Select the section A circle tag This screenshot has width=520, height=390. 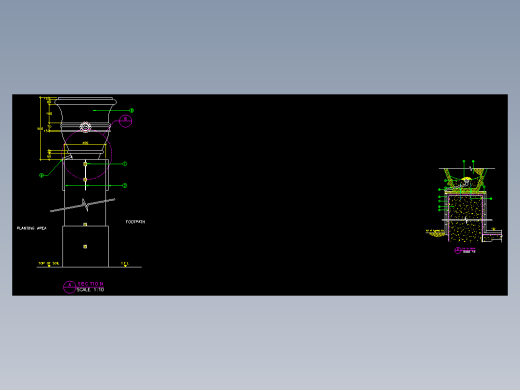[69, 287]
